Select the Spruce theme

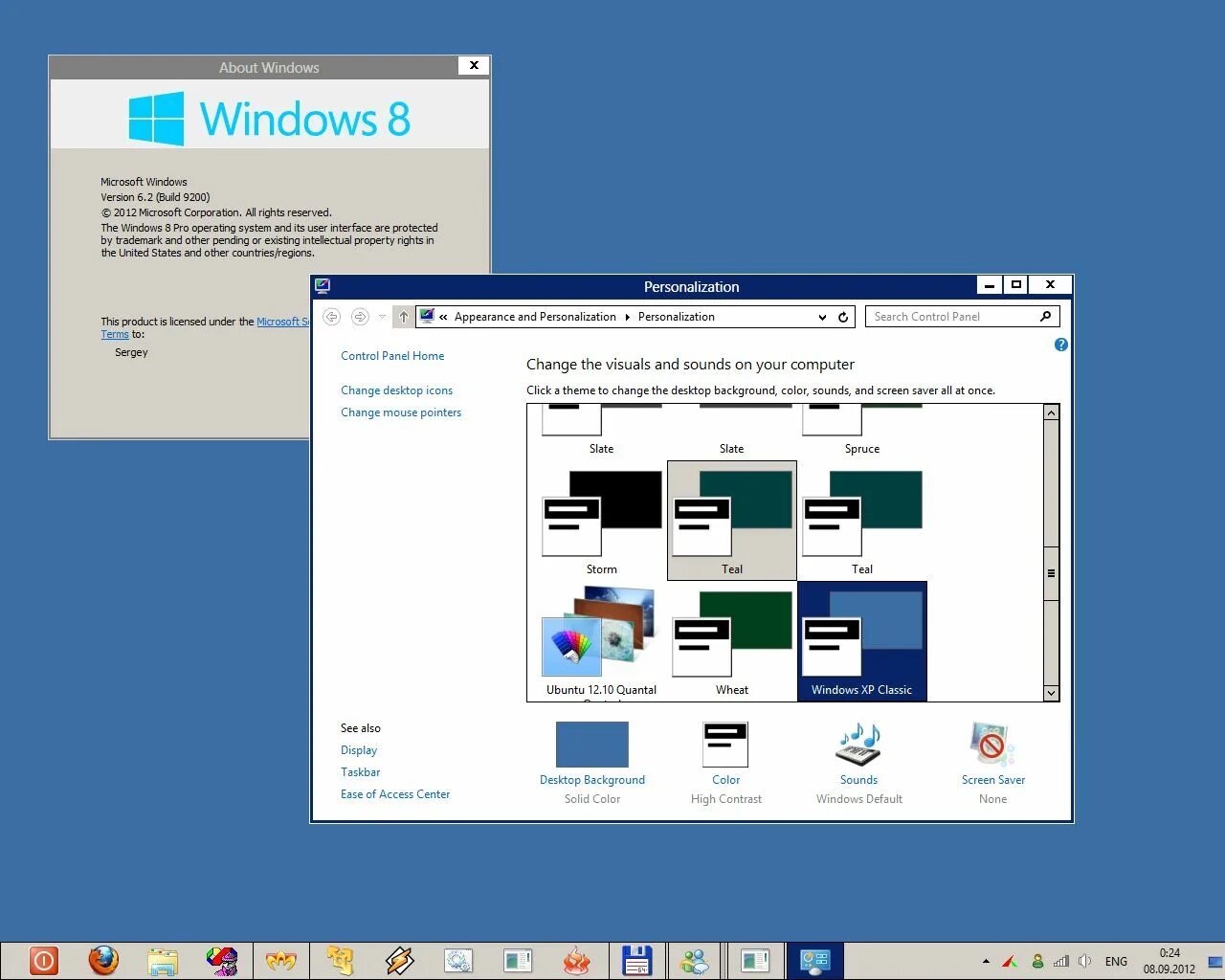pos(862,429)
